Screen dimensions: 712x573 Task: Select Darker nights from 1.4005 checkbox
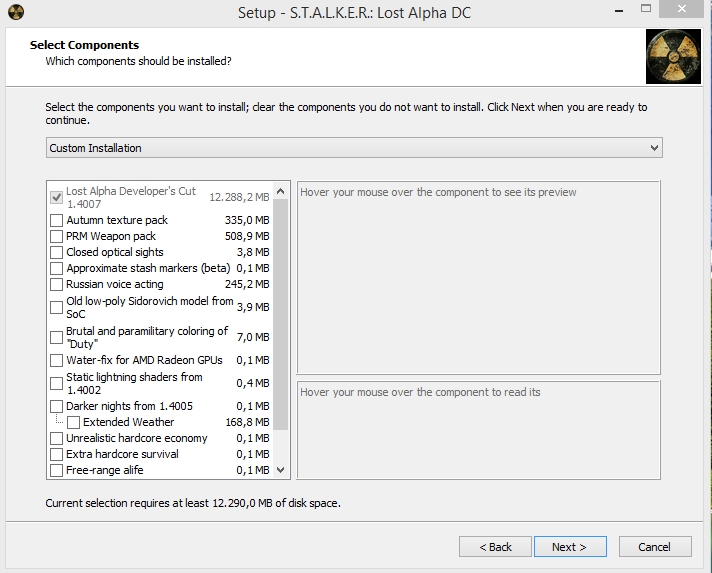[x=56, y=406]
